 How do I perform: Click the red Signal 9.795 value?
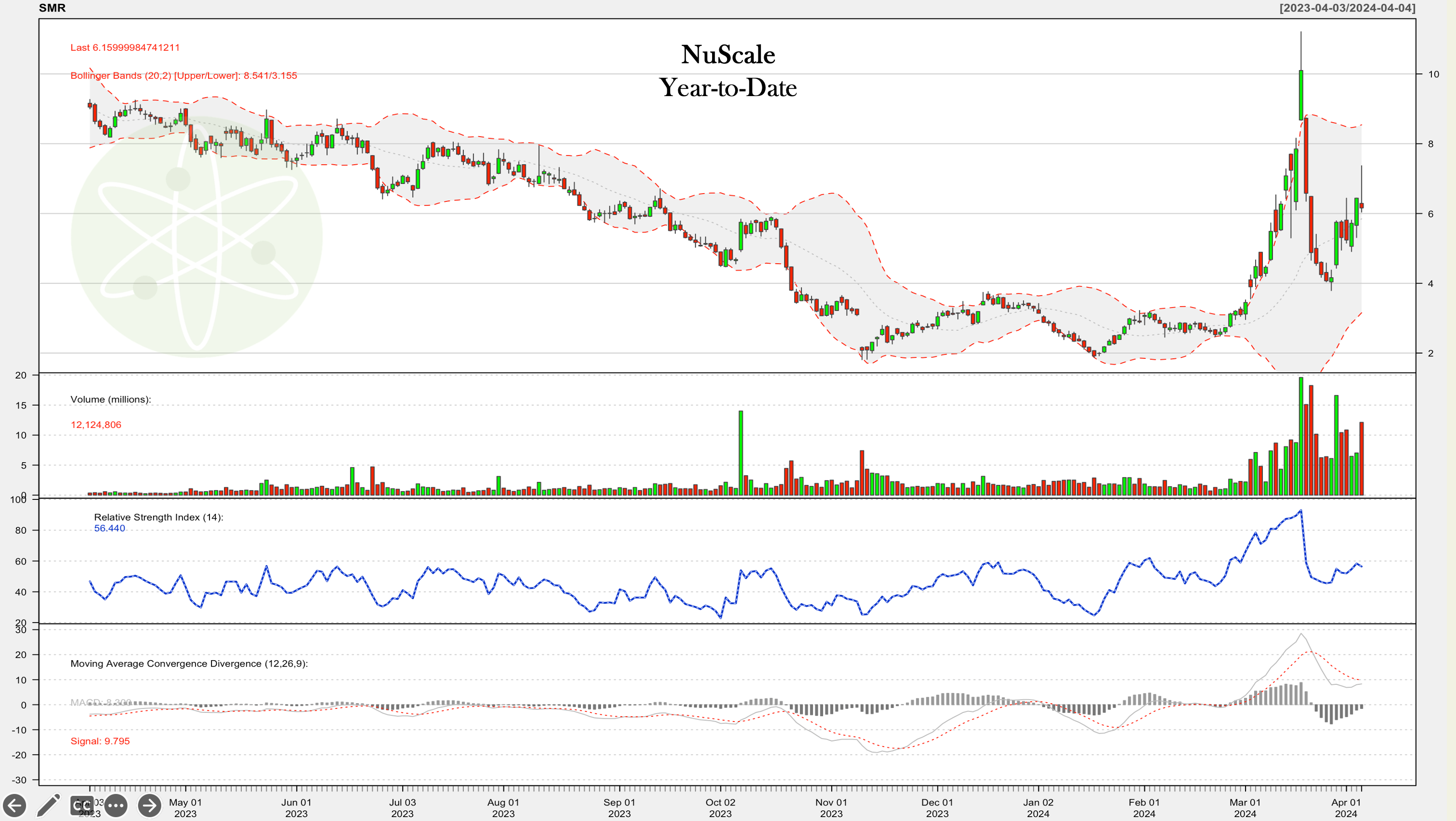pos(100,741)
